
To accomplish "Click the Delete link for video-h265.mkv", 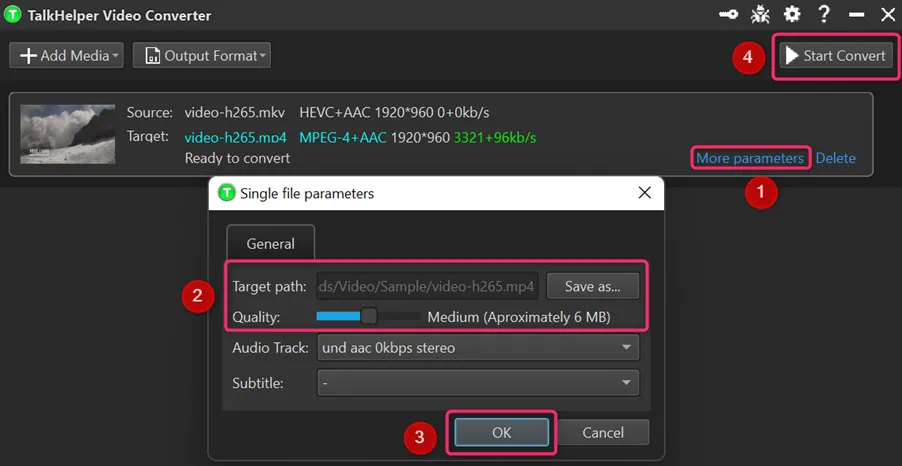I will point(835,158).
